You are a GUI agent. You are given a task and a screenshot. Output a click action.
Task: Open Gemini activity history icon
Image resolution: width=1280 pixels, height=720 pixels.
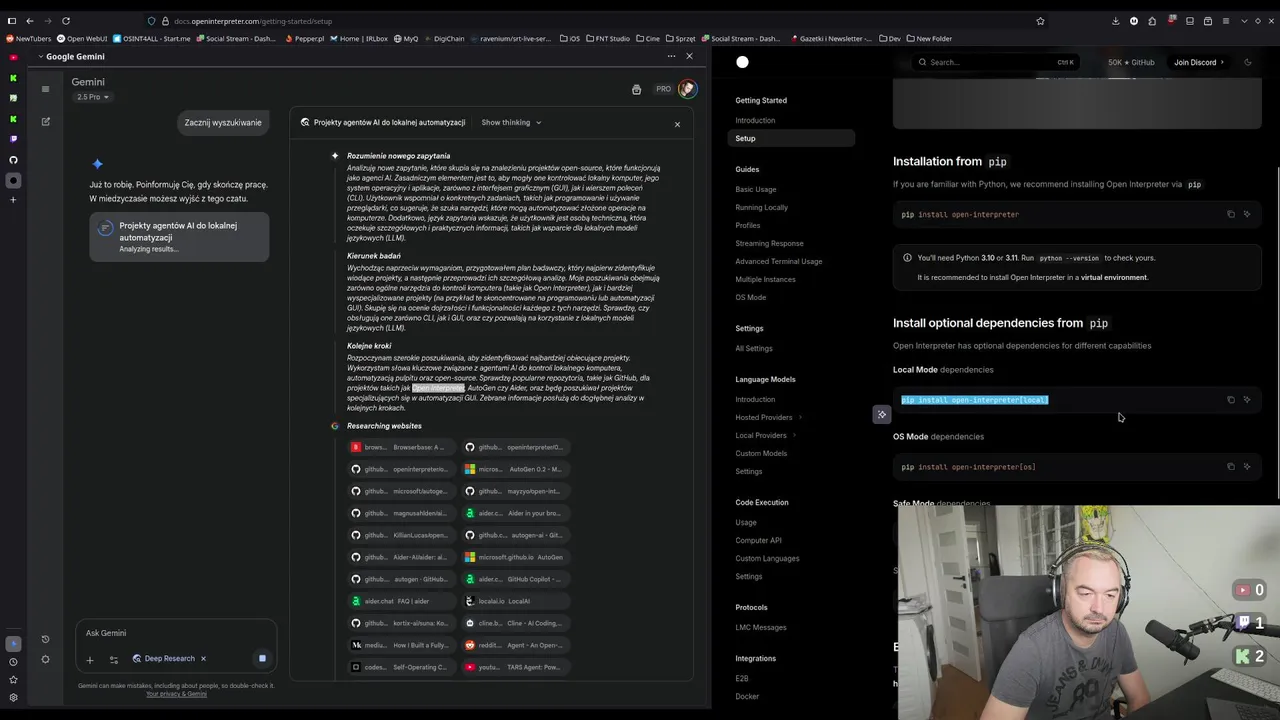tap(45, 639)
